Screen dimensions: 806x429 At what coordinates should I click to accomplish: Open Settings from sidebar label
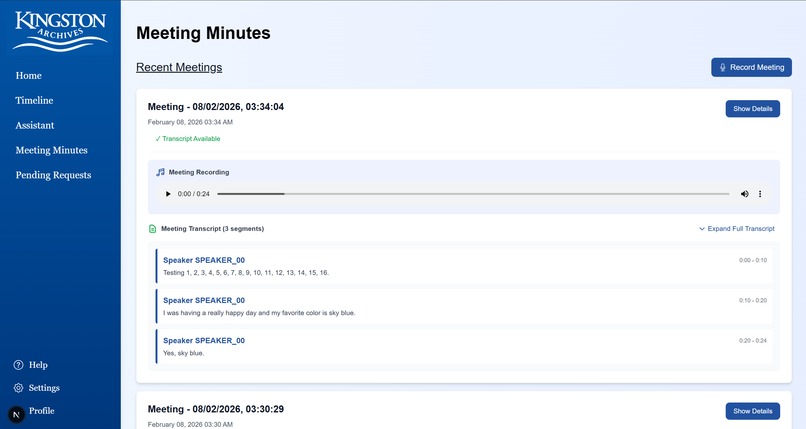[44, 388]
